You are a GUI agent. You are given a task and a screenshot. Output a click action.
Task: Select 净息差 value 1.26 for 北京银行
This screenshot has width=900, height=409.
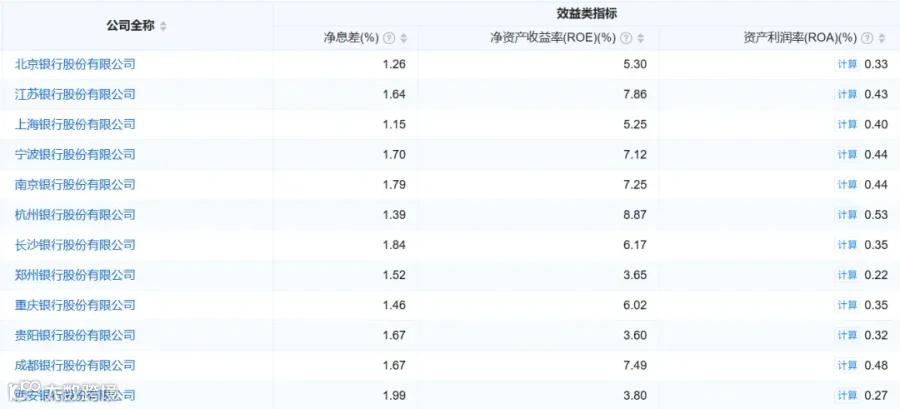[394, 64]
